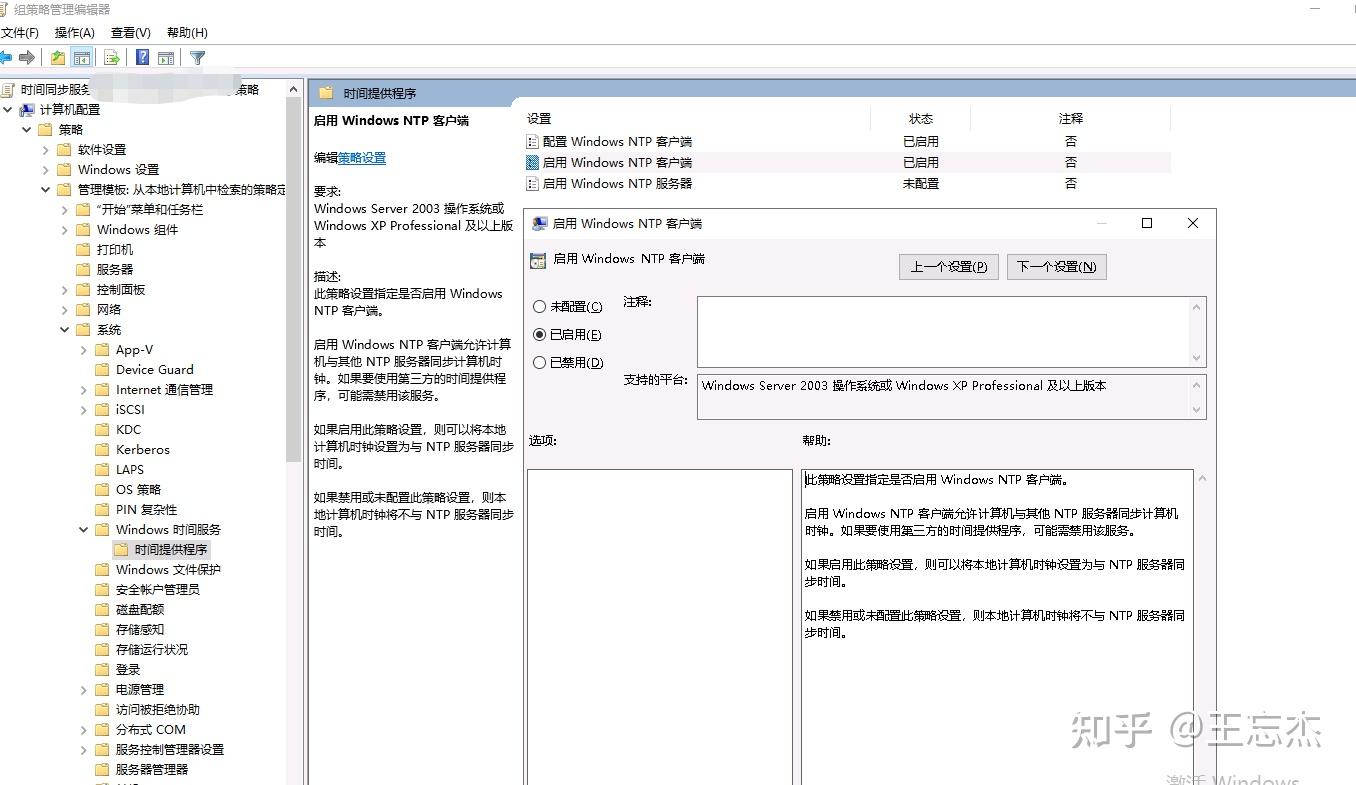Select the KDC tree item
Viewport: 1356px width, 785px height.
click(128, 430)
